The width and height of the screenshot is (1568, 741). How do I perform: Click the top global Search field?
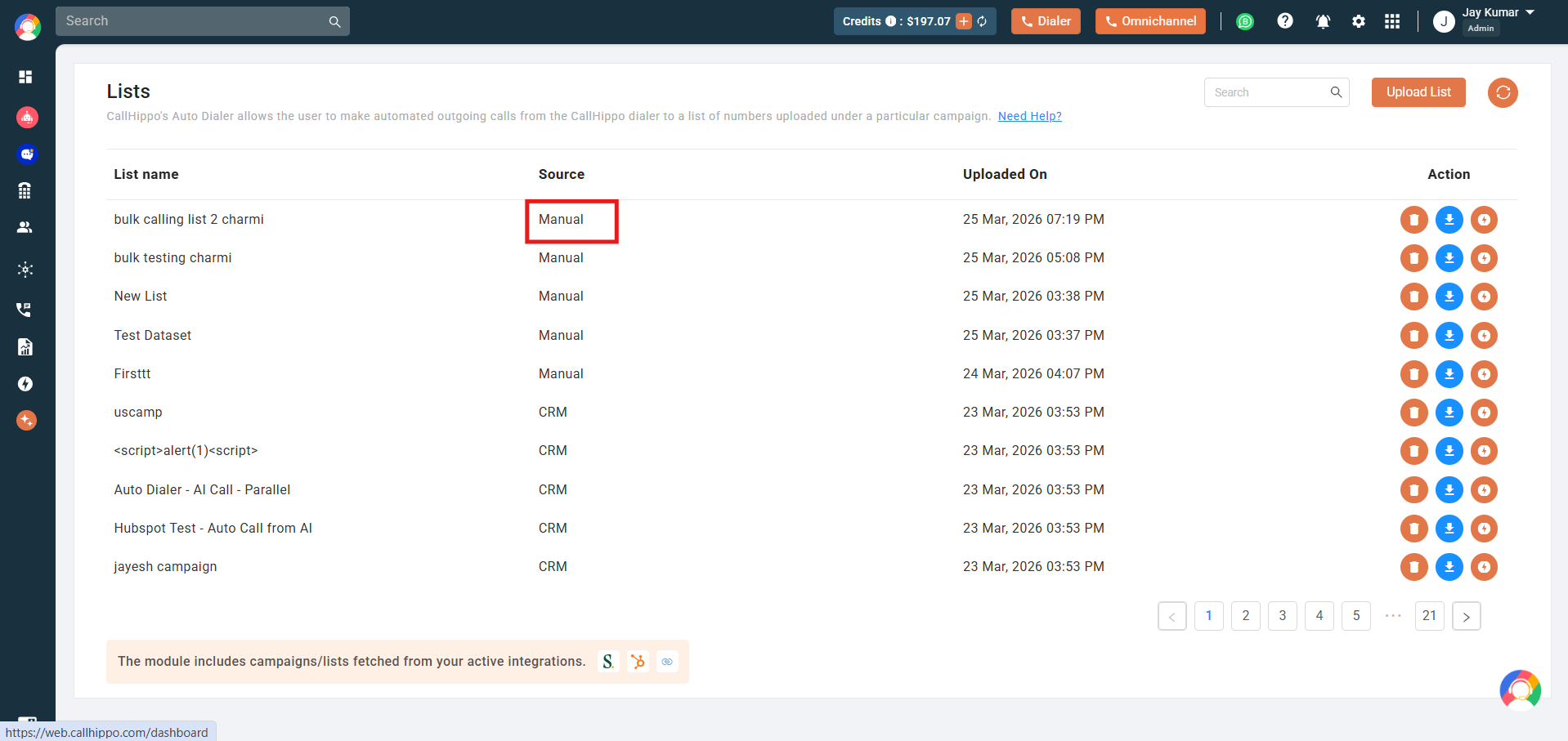pos(203,21)
